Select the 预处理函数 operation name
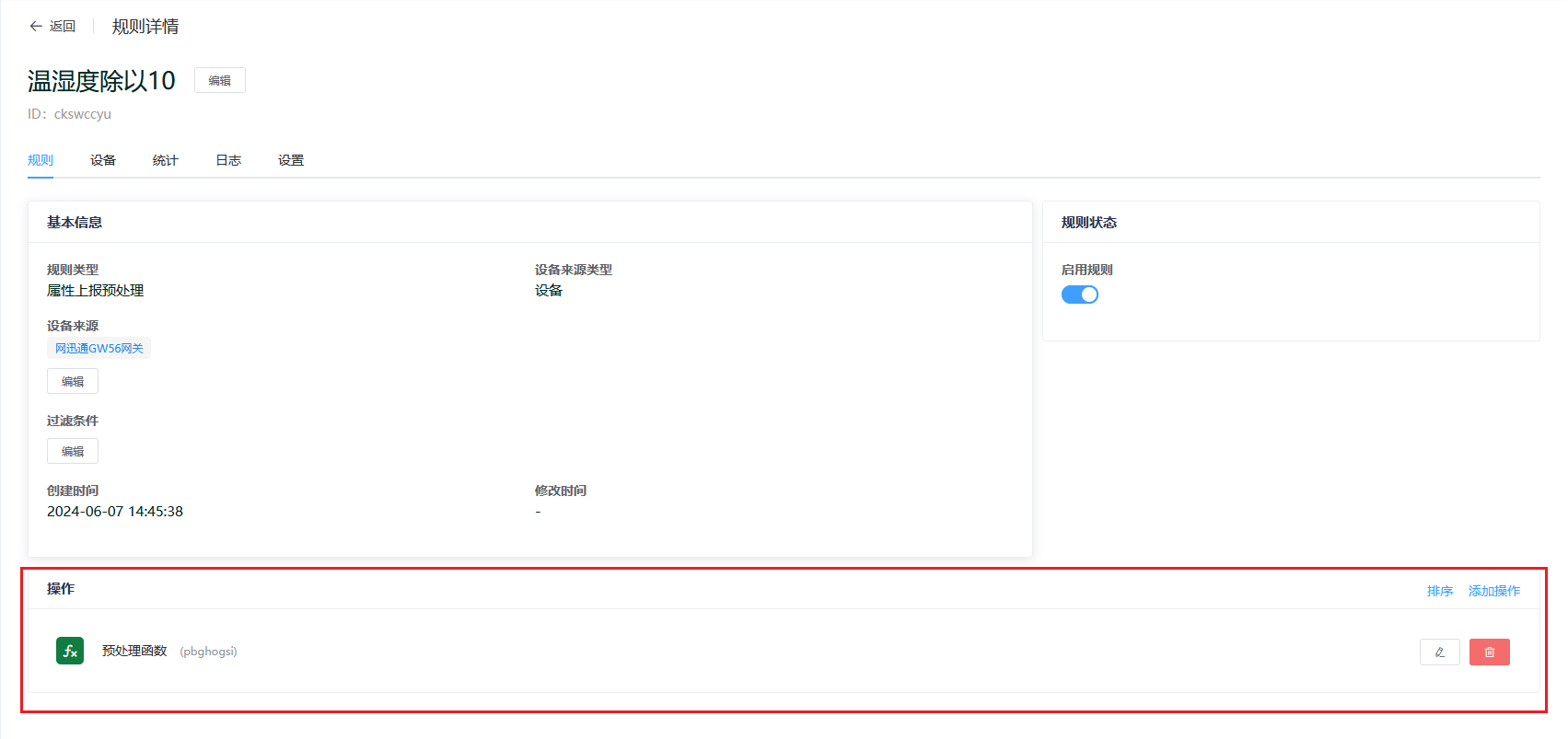 (134, 651)
